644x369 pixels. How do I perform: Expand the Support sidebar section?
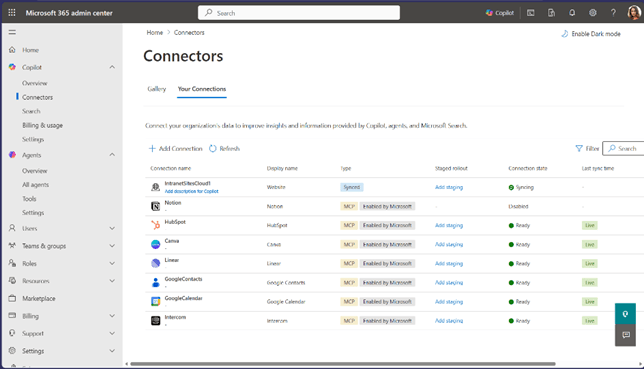point(112,333)
